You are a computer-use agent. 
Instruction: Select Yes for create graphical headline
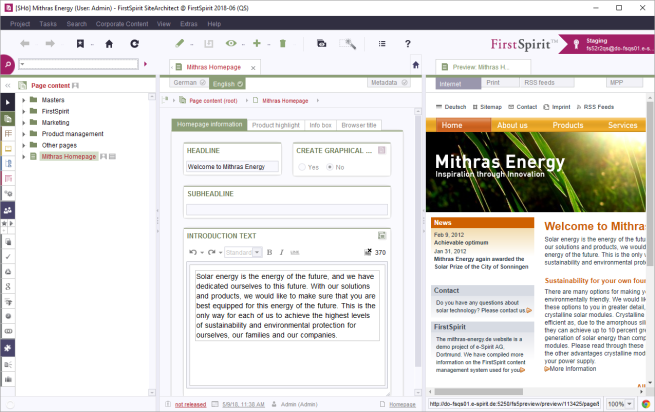point(302,167)
